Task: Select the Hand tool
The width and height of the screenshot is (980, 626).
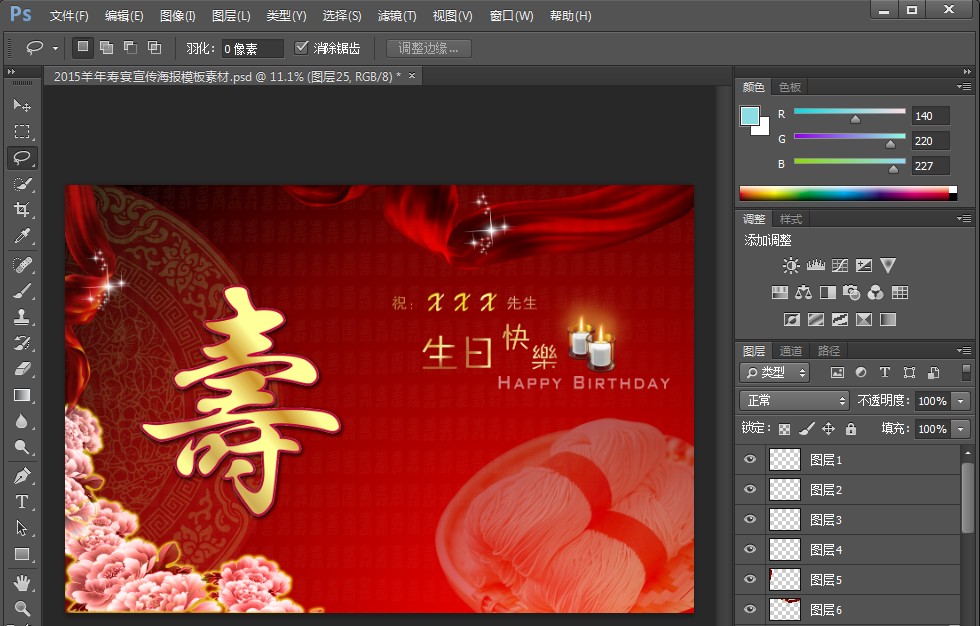Action: (22, 583)
